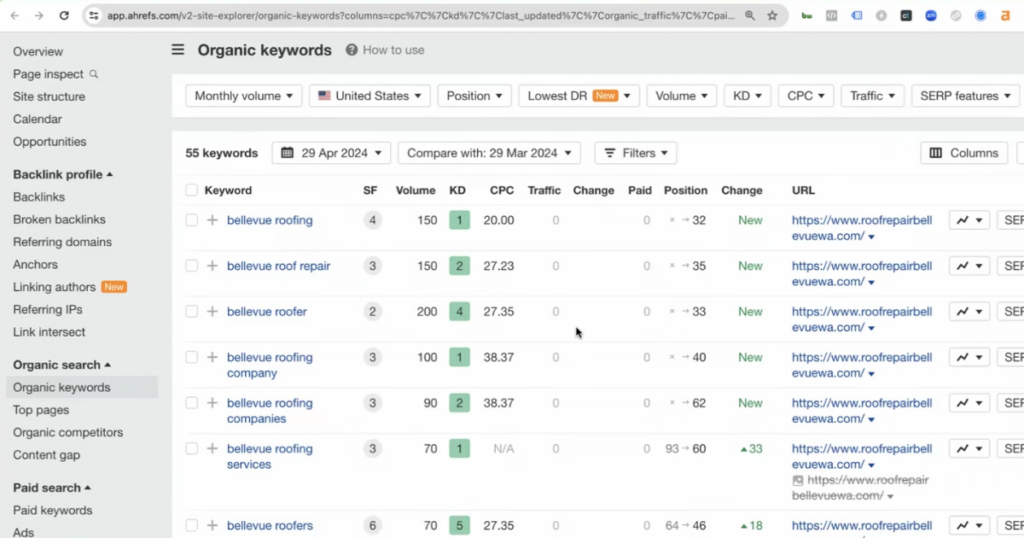Open the Traffic filter dropdown

click(x=872, y=96)
